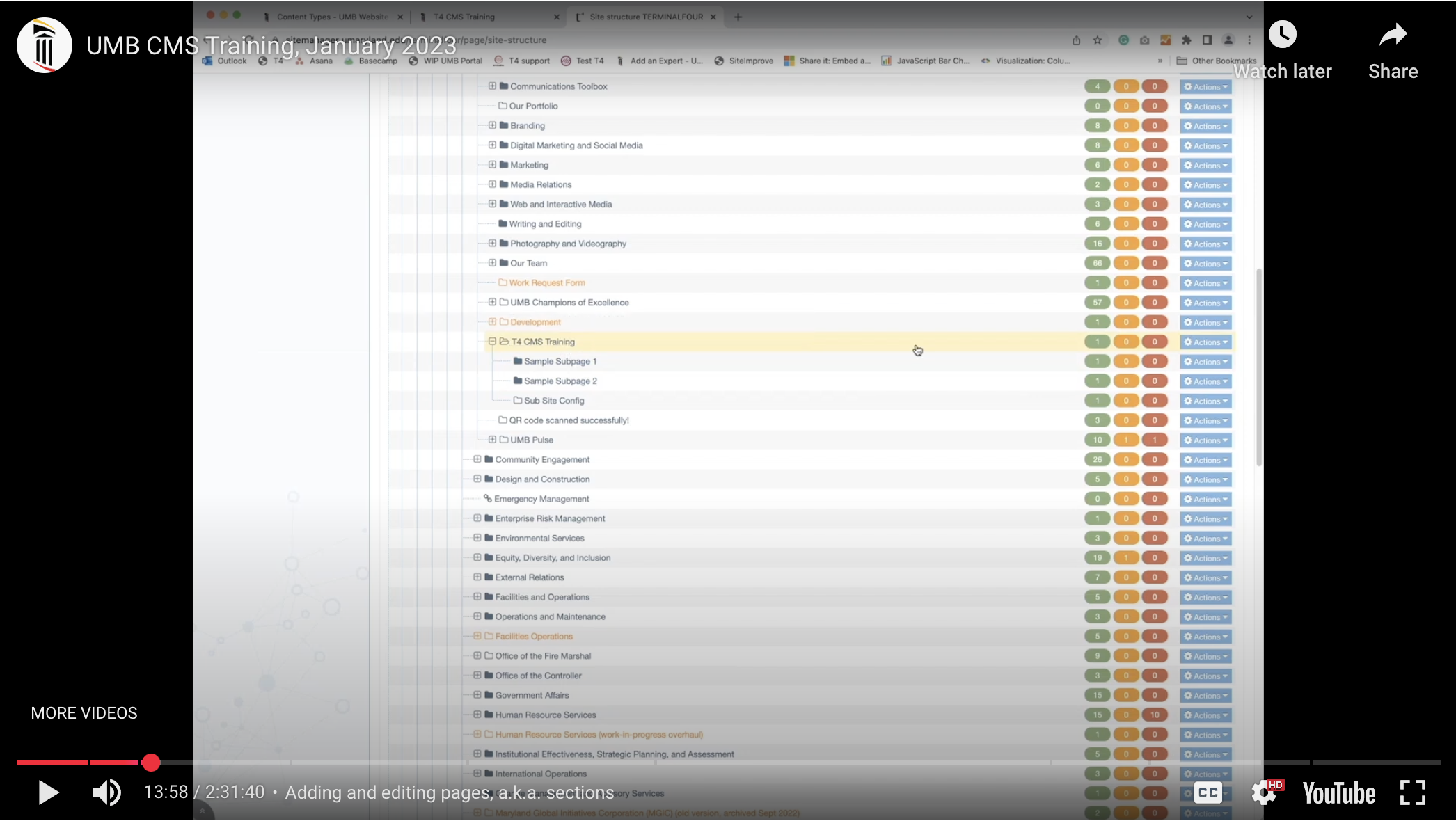Switch to Content Types - UMB Website tab
Image resolution: width=1456 pixels, height=821 pixels.
tap(332, 17)
